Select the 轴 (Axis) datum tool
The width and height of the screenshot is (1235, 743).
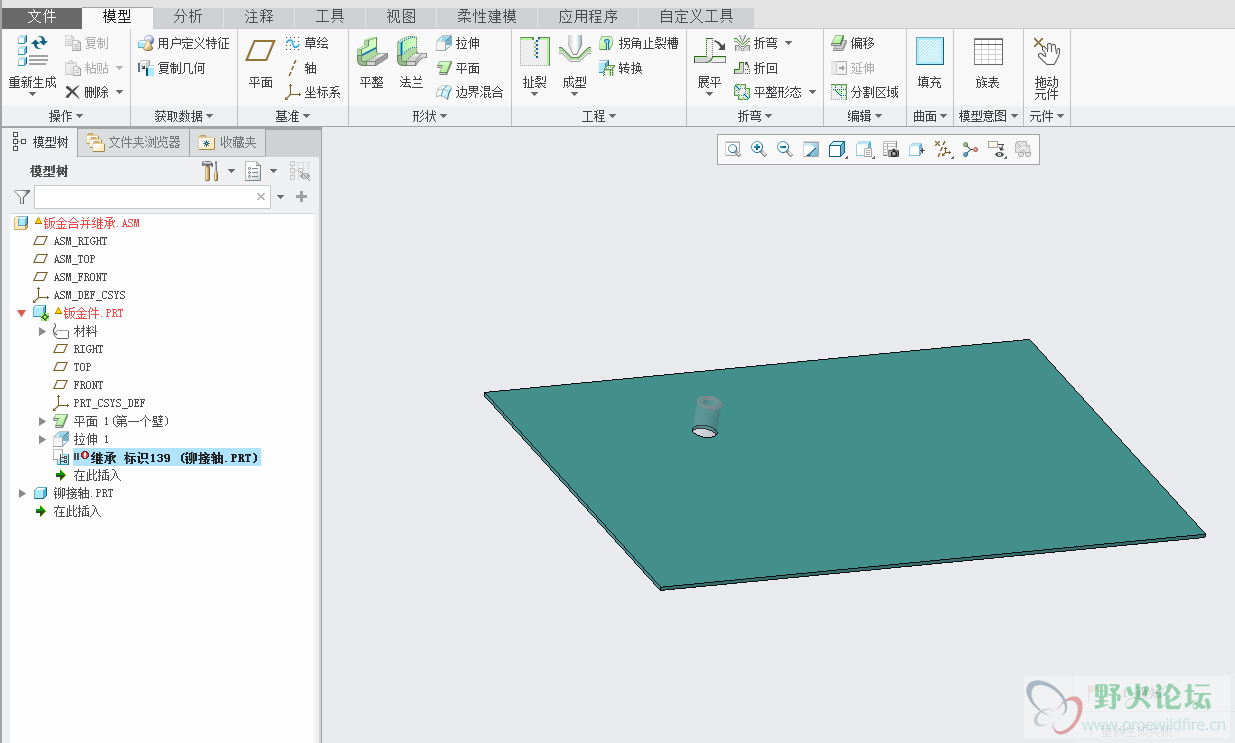coord(301,68)
